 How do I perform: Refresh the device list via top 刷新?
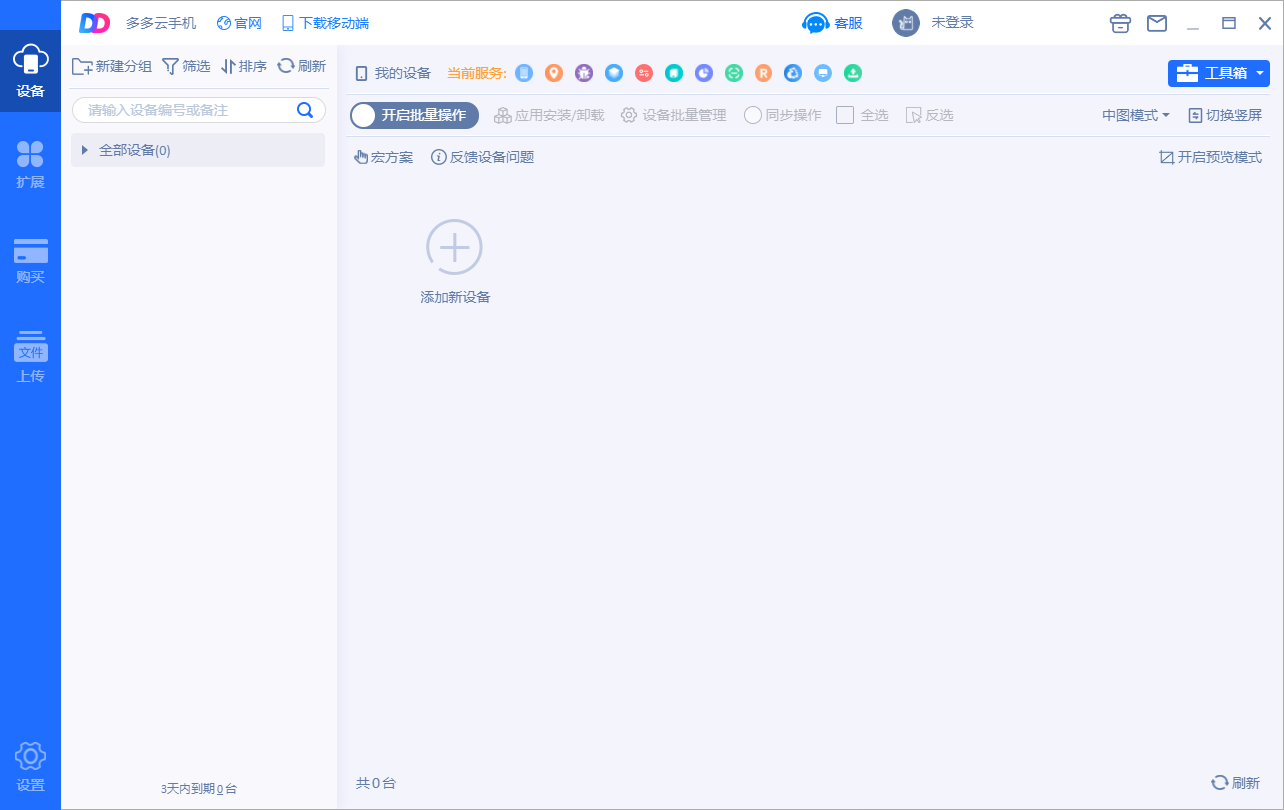pos(301,66)
